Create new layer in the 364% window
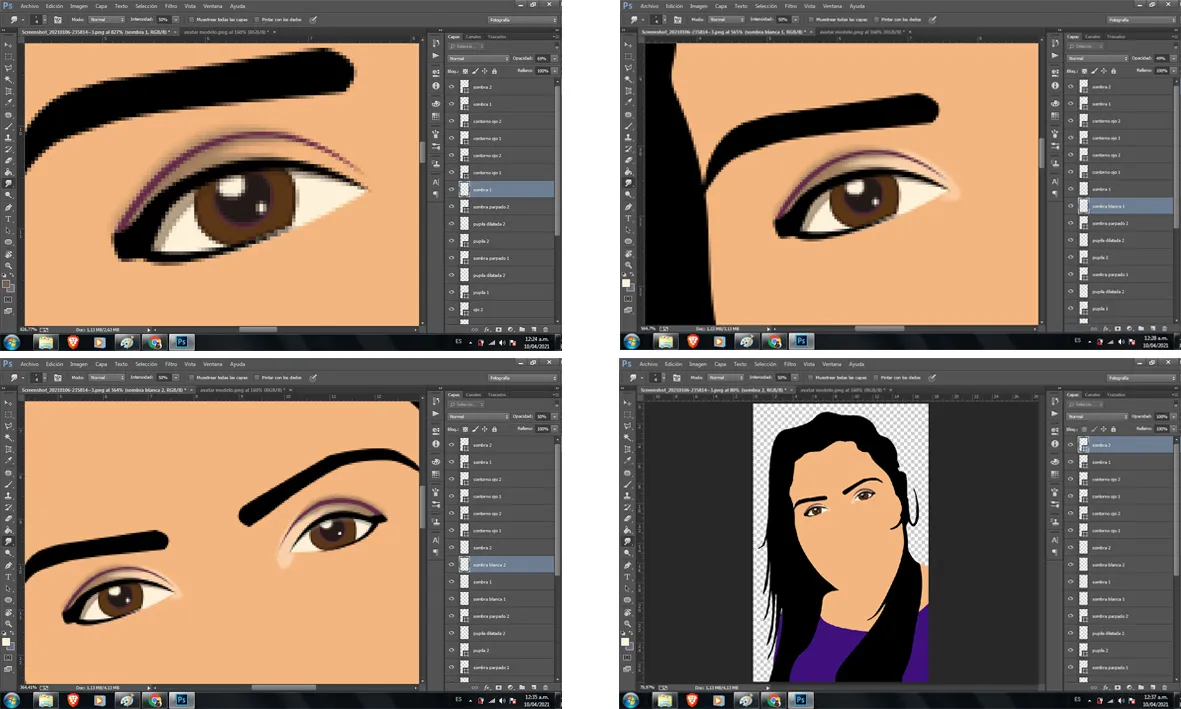This screenshot has width=1181, height=709. 534,687
